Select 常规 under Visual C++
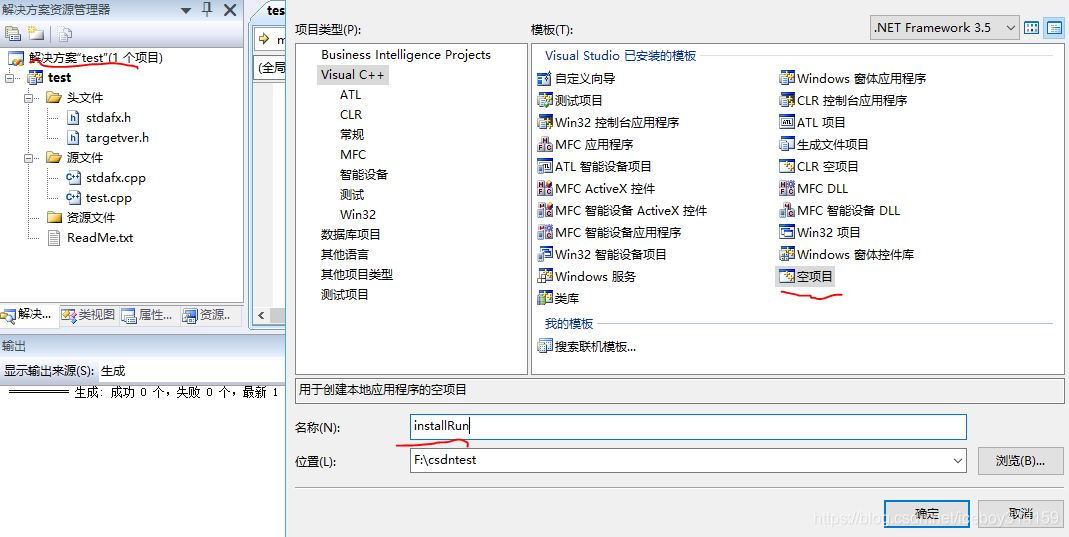 pos(352,135)
